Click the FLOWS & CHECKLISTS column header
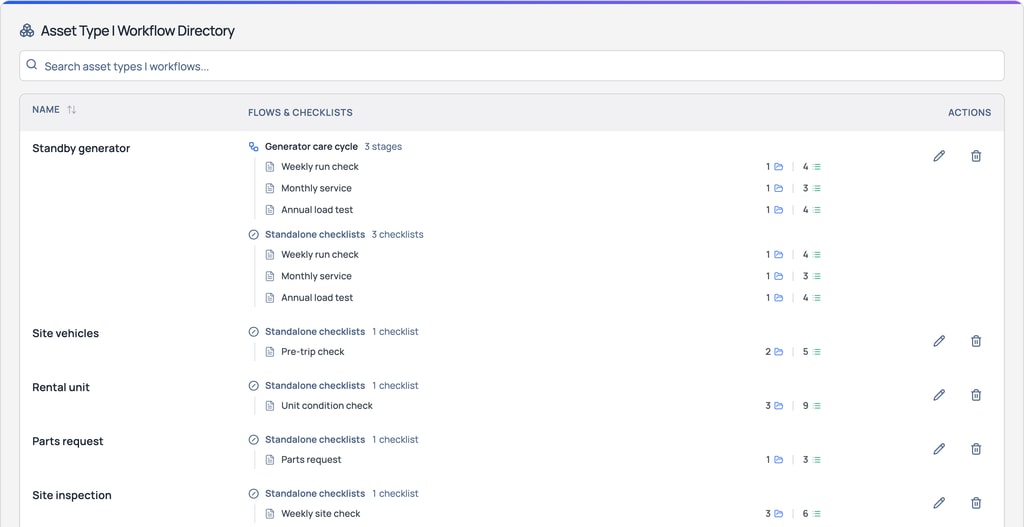The image size is (1024, 527). pos(300,112)
